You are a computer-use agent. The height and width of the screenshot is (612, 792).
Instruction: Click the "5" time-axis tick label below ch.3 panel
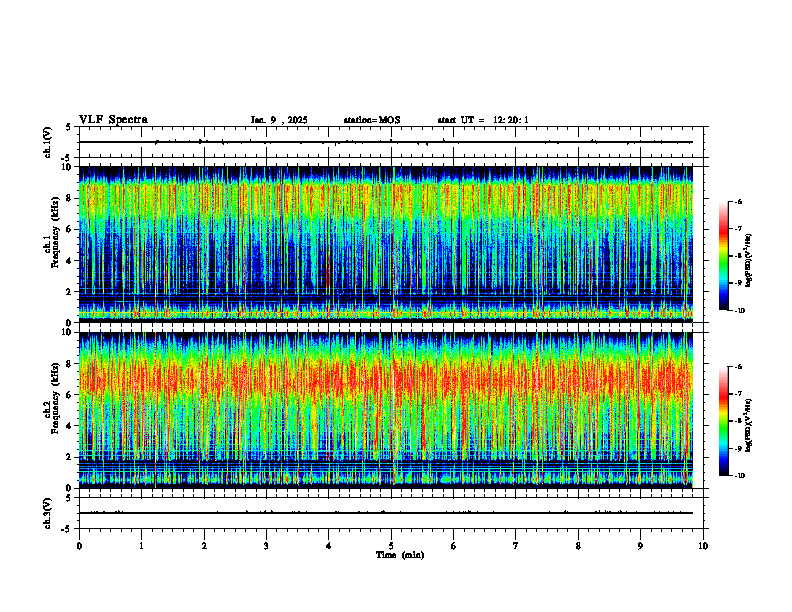click(391, 546)
